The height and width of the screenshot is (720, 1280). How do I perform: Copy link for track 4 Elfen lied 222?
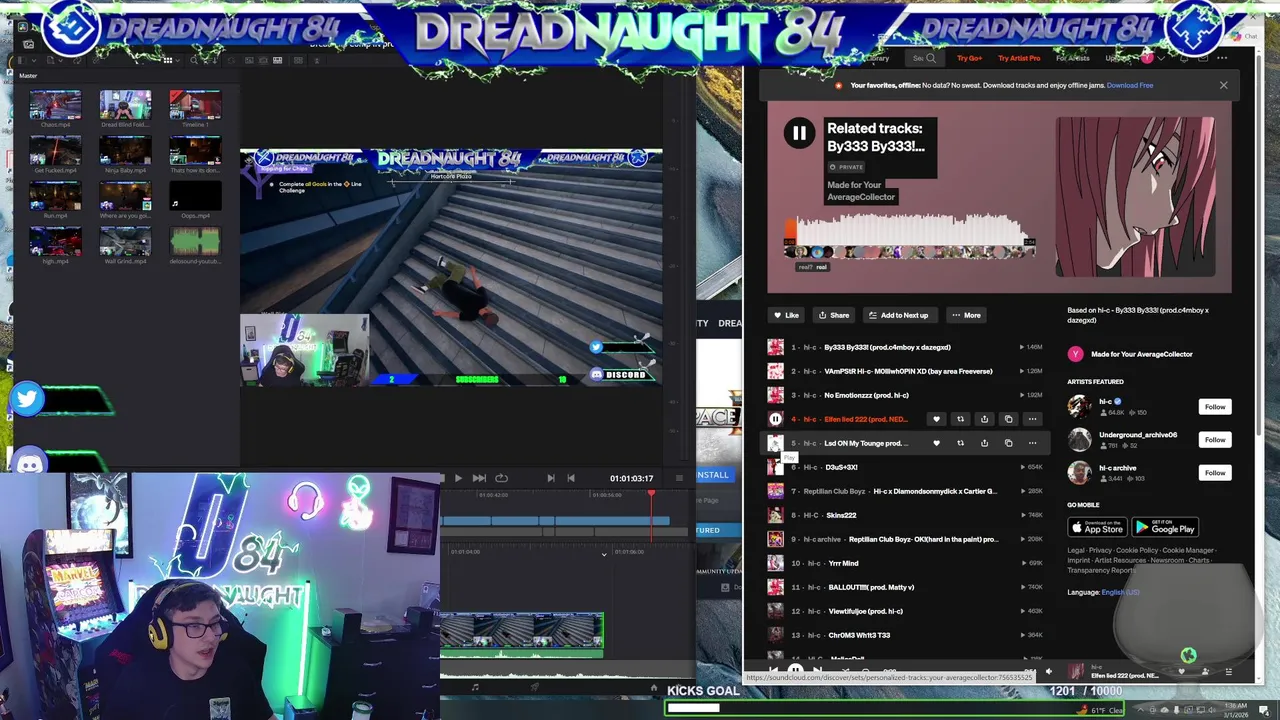coord(1008,419)
